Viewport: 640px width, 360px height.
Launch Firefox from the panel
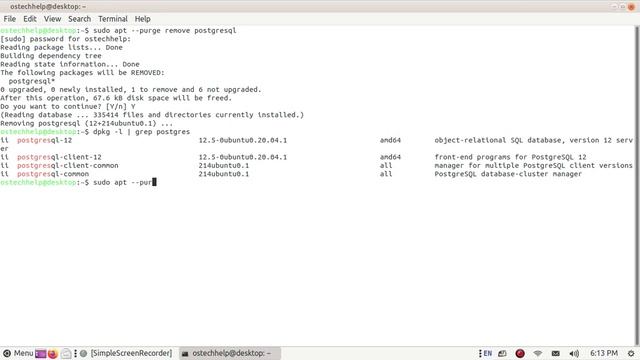click(x=53, y=353)
